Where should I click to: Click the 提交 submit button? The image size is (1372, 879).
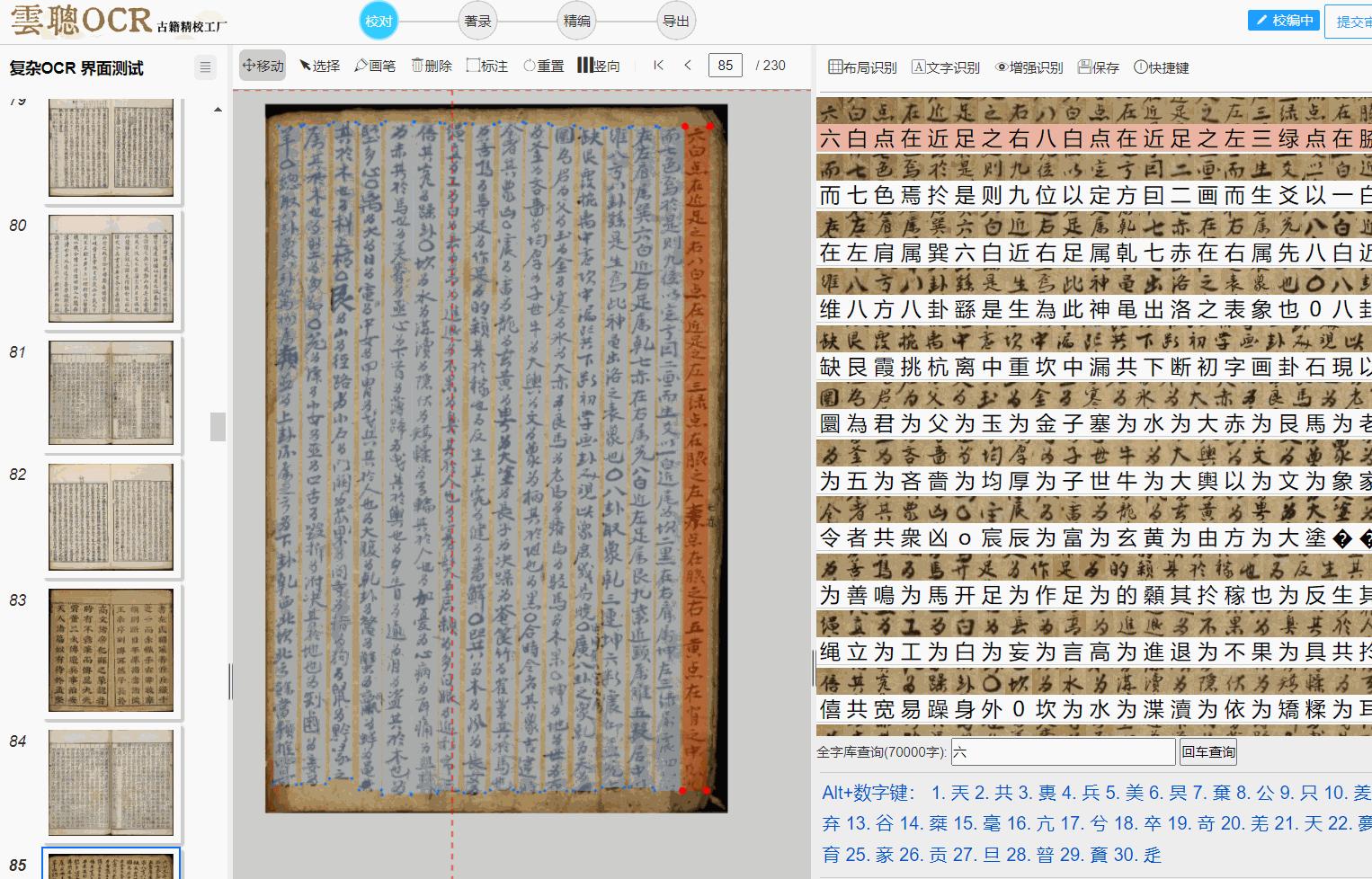[x=1349, y=22]
